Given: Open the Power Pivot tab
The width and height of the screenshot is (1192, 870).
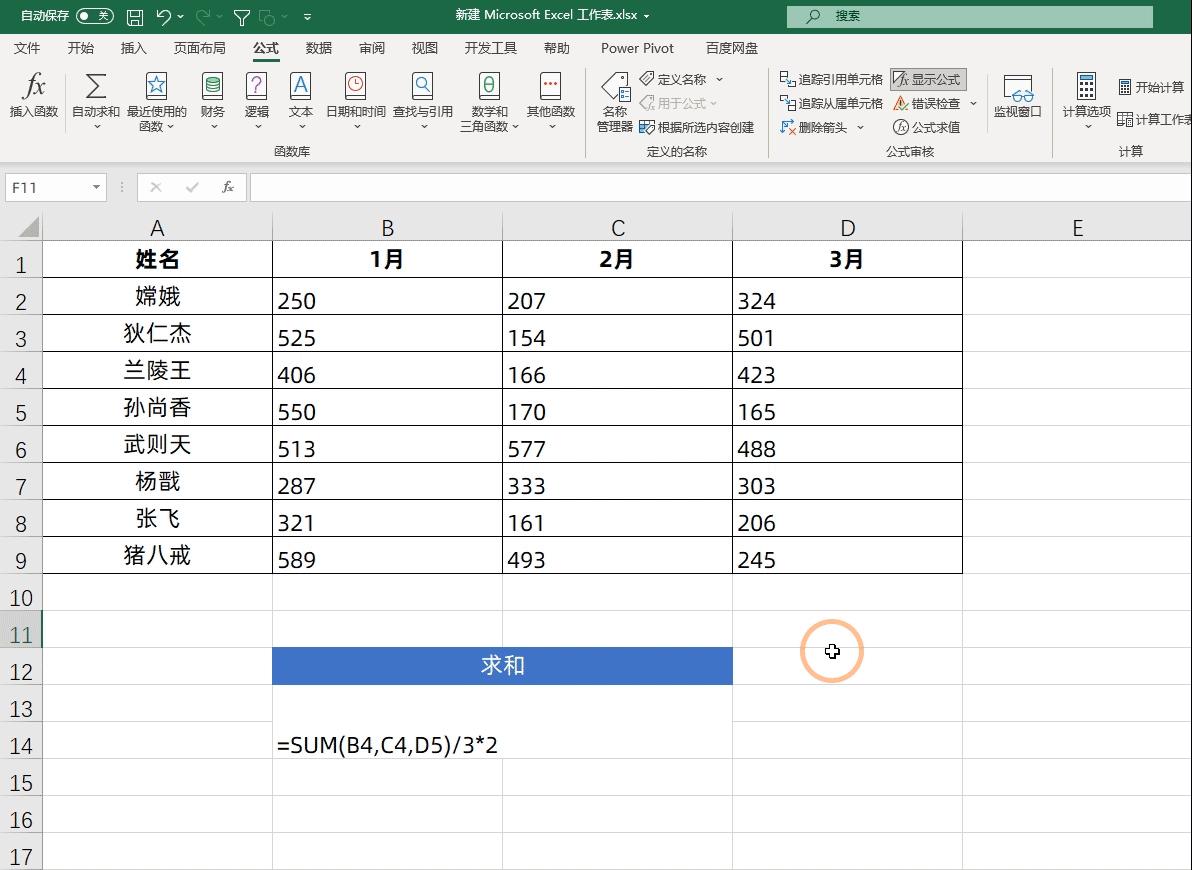Looking at the screenshot, I should 637,47.
